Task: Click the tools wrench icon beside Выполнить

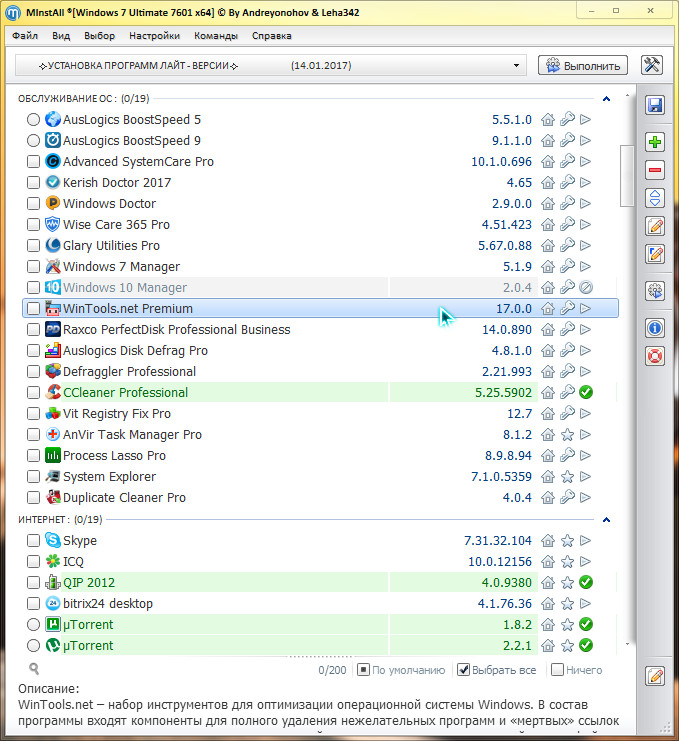Action: click(x=652, y=65)
